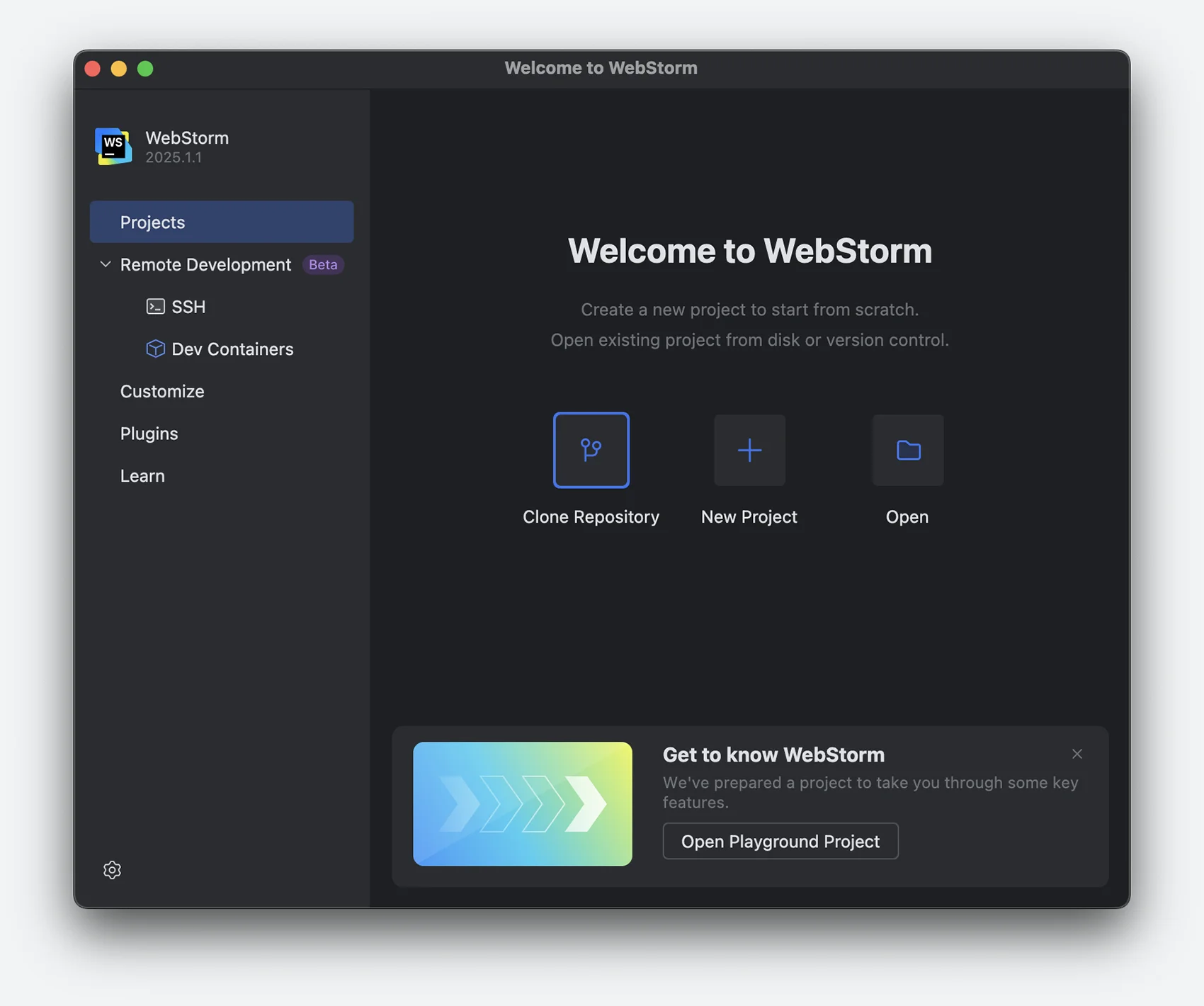
Task: Click the Get to know WebStorm heading
Action: click(x=773, y=755)
